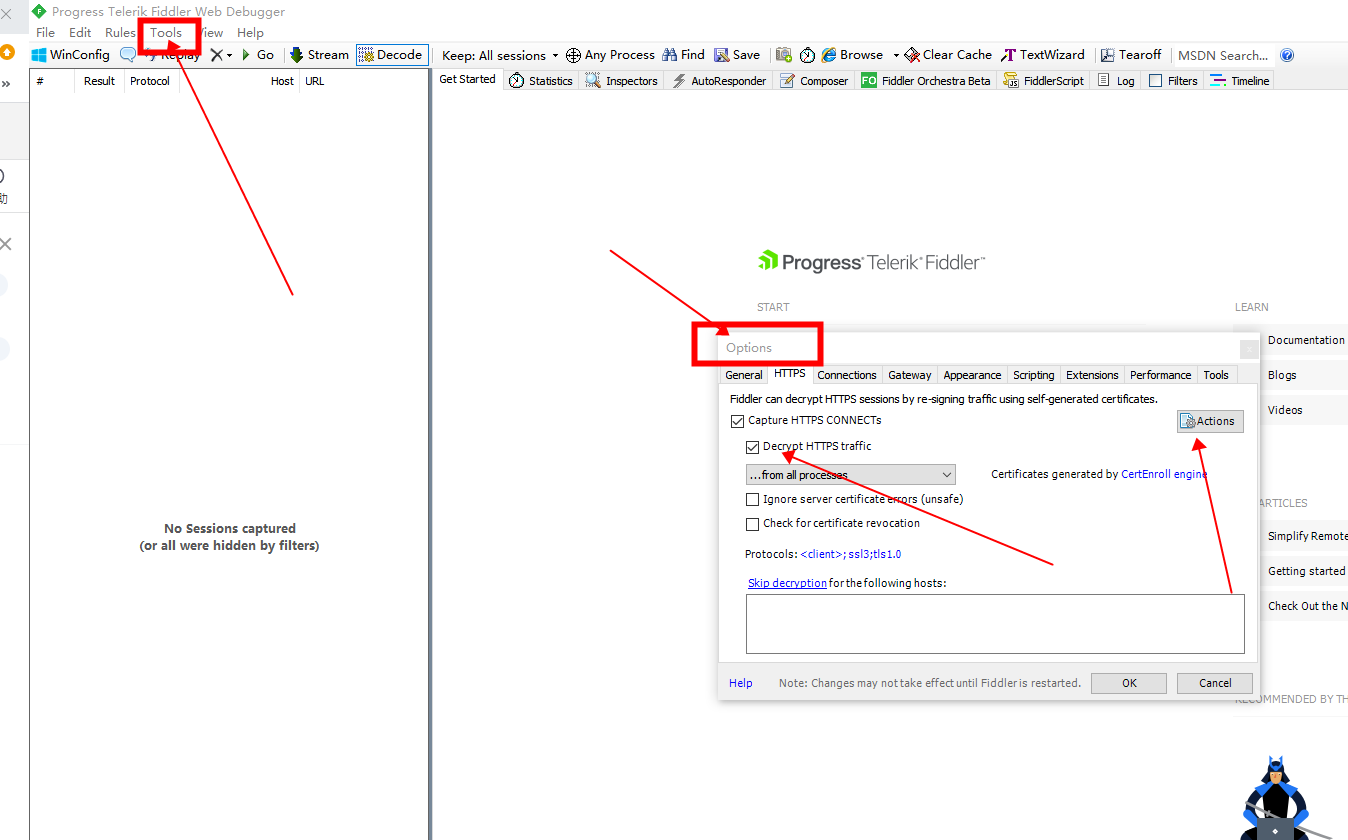Switch to Gateway options tab
This screenshot has width=1348, height=840.
(x=910, y=375)
